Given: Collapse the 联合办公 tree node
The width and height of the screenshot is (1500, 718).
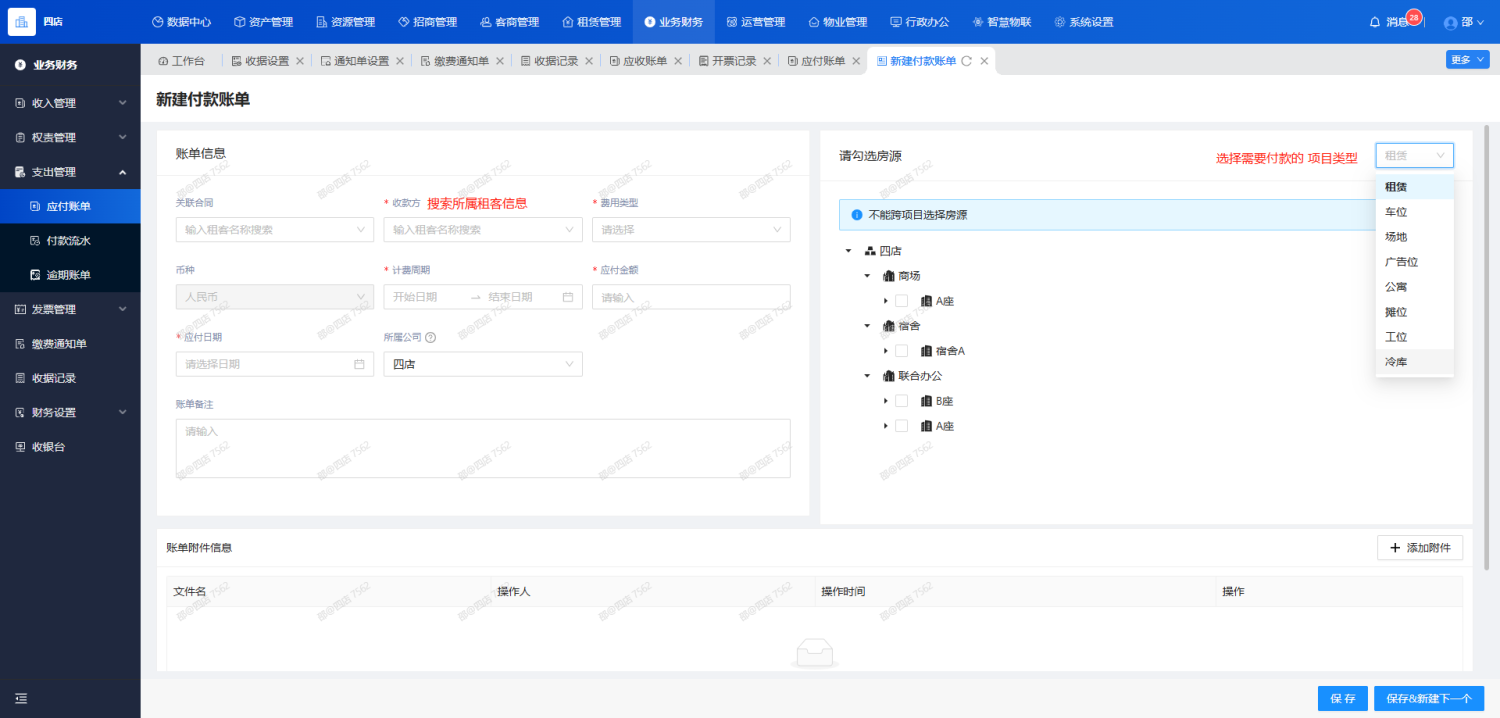Looking at the screenshot, I should tap(867, 376).
